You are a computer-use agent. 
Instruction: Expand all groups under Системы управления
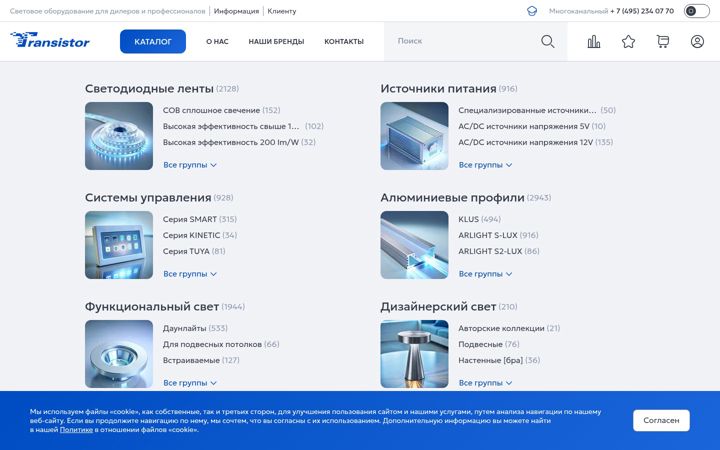(190, 274)
